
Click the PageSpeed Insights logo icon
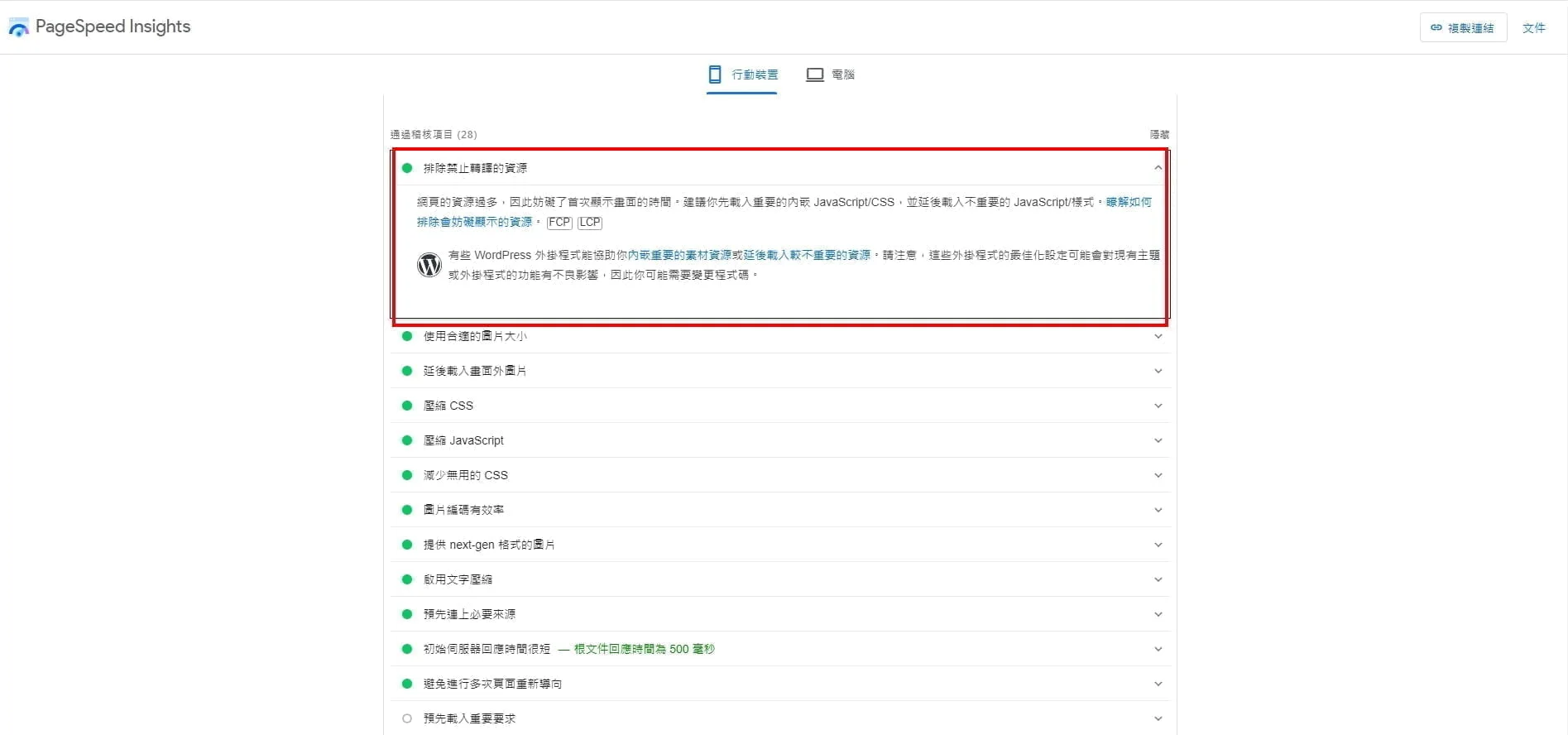(x=18, y=27)
